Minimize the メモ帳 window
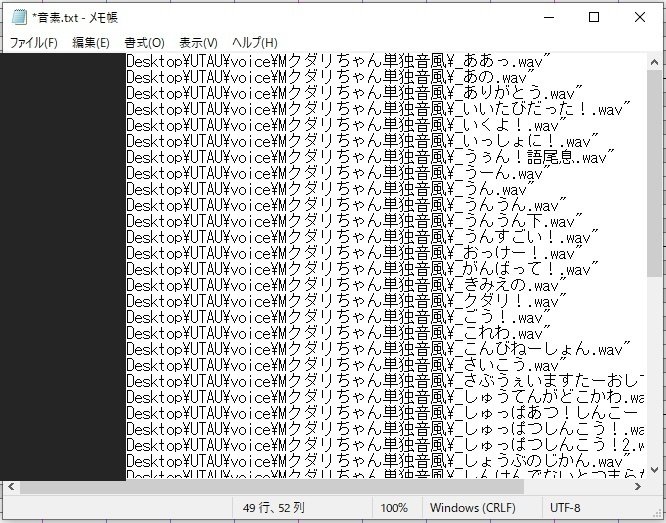The height and width of the screenshot is (523, 666). (549, 17)
